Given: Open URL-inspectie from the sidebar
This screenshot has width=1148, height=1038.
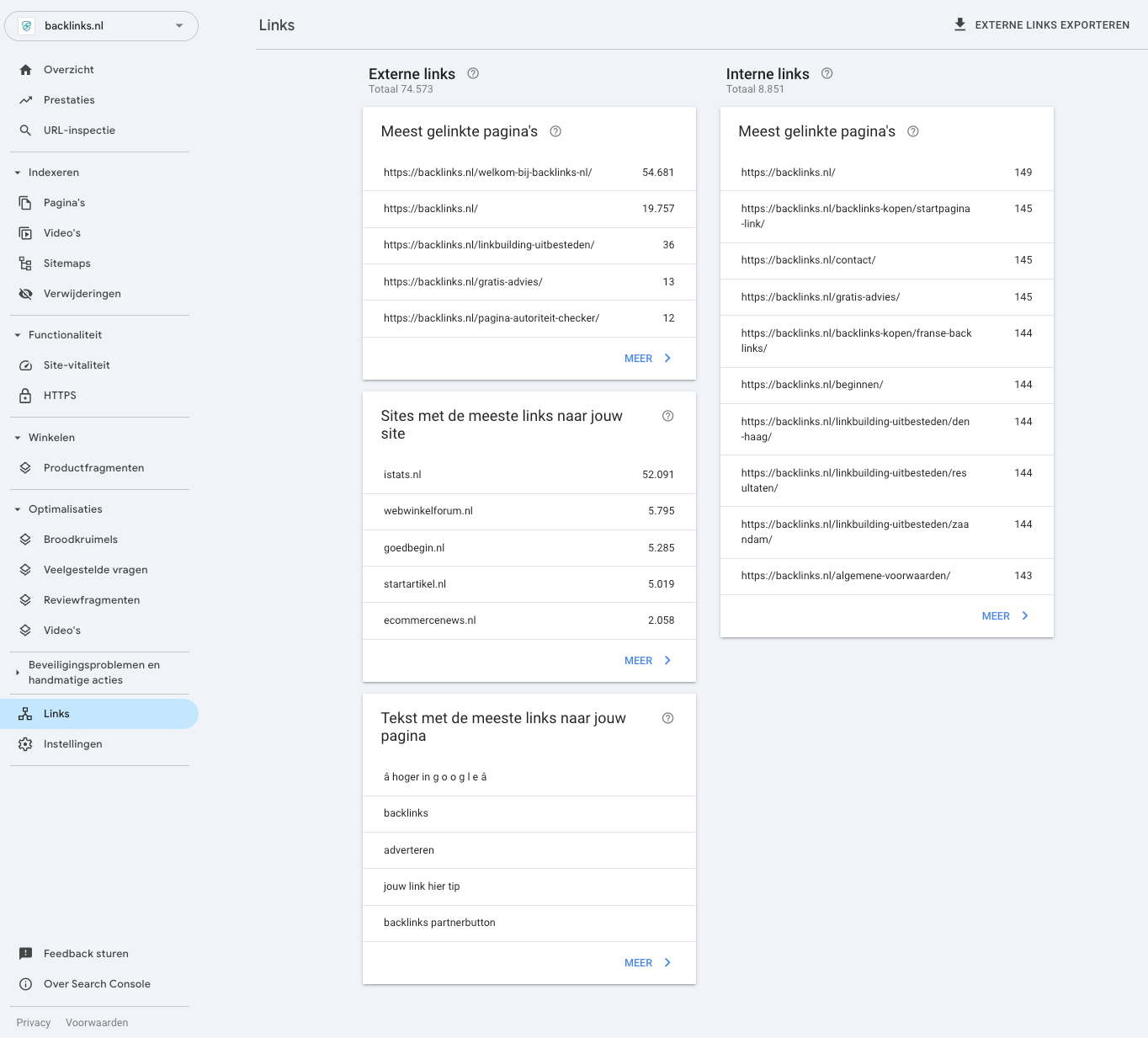Looking at the screenshot, I should (x=79, y=130).
